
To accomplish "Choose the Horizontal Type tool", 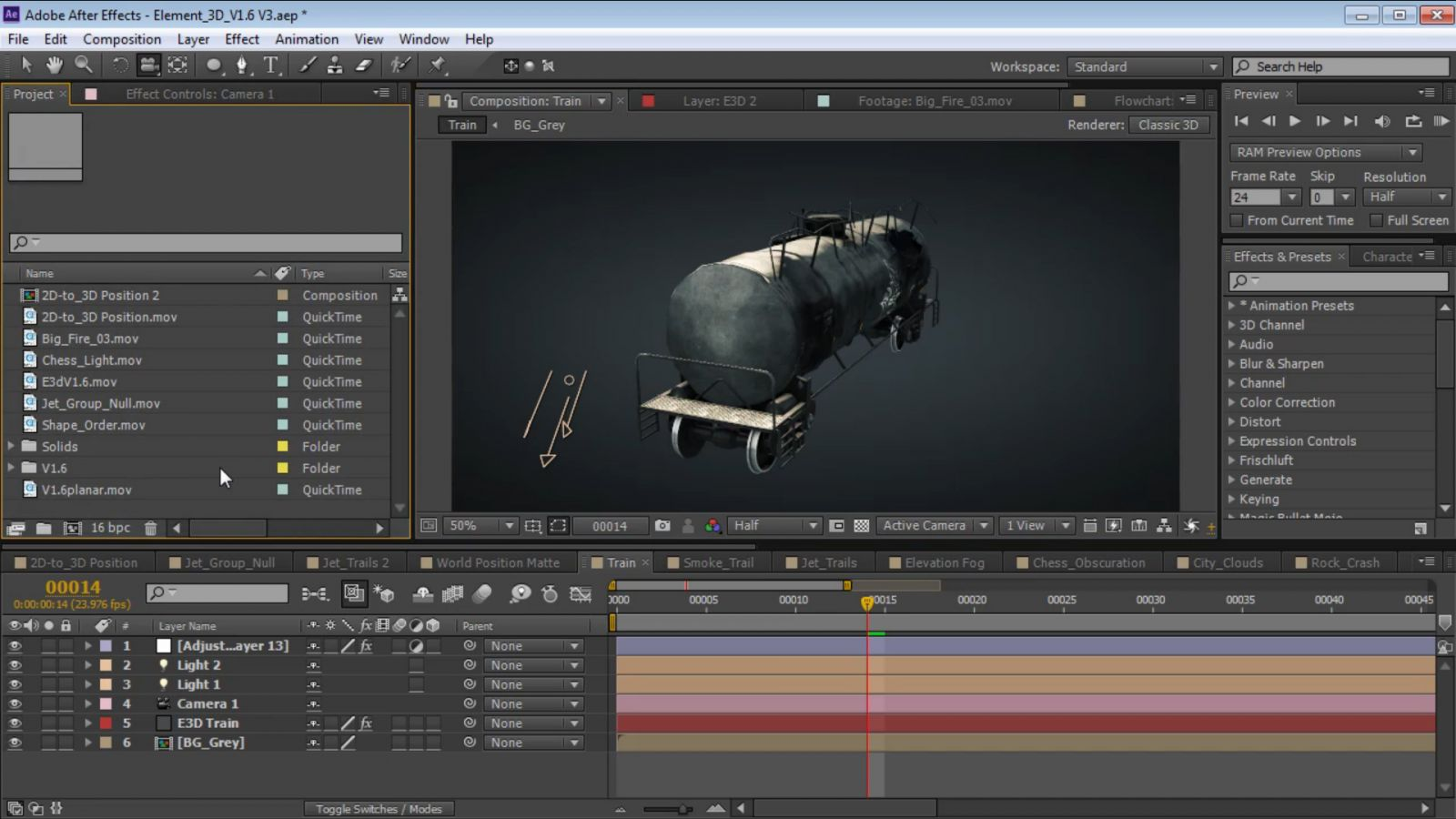I will click(270, 65).
